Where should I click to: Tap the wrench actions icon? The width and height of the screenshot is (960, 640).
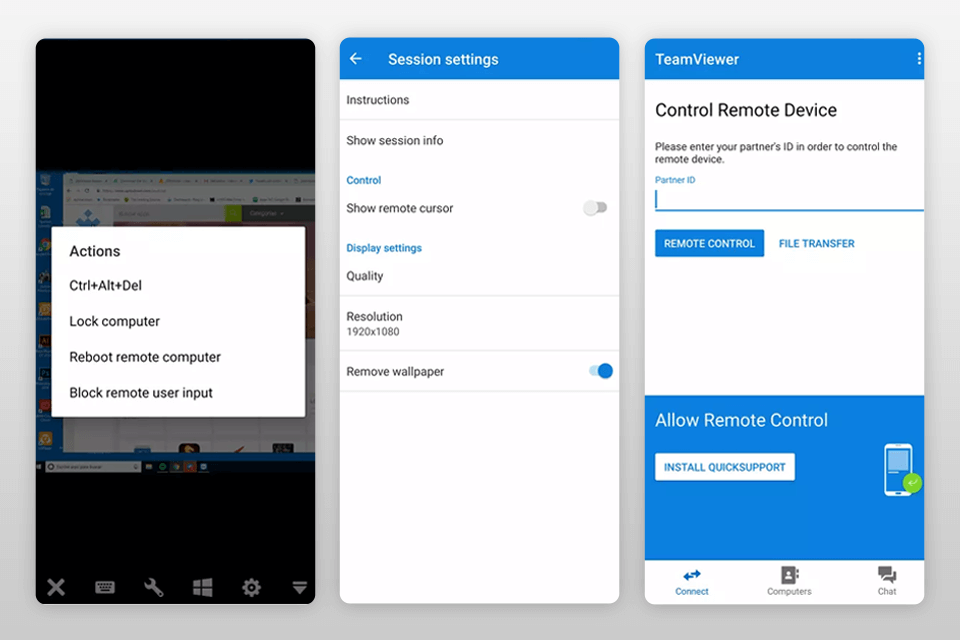(153, 587)
